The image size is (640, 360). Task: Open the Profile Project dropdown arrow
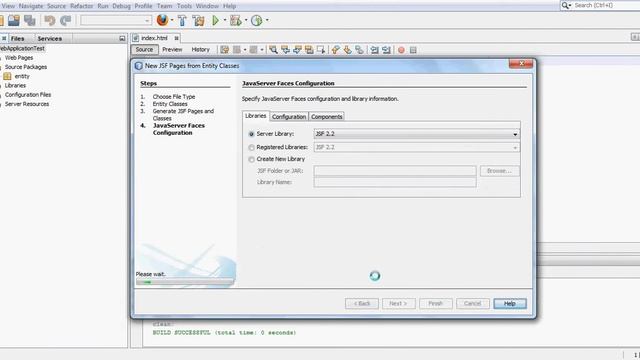(267, 20)
